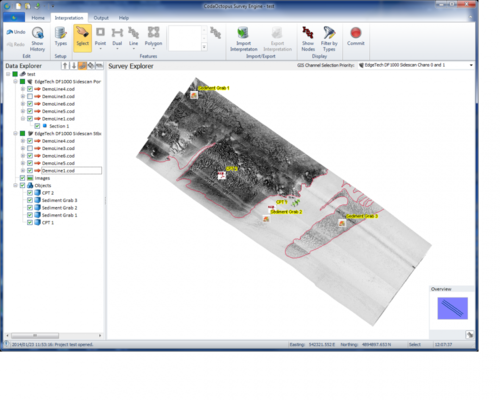Click the 'Sediment Grab 2' map label
The height and width of the screenshot is (400, 500).
(286, 212)
